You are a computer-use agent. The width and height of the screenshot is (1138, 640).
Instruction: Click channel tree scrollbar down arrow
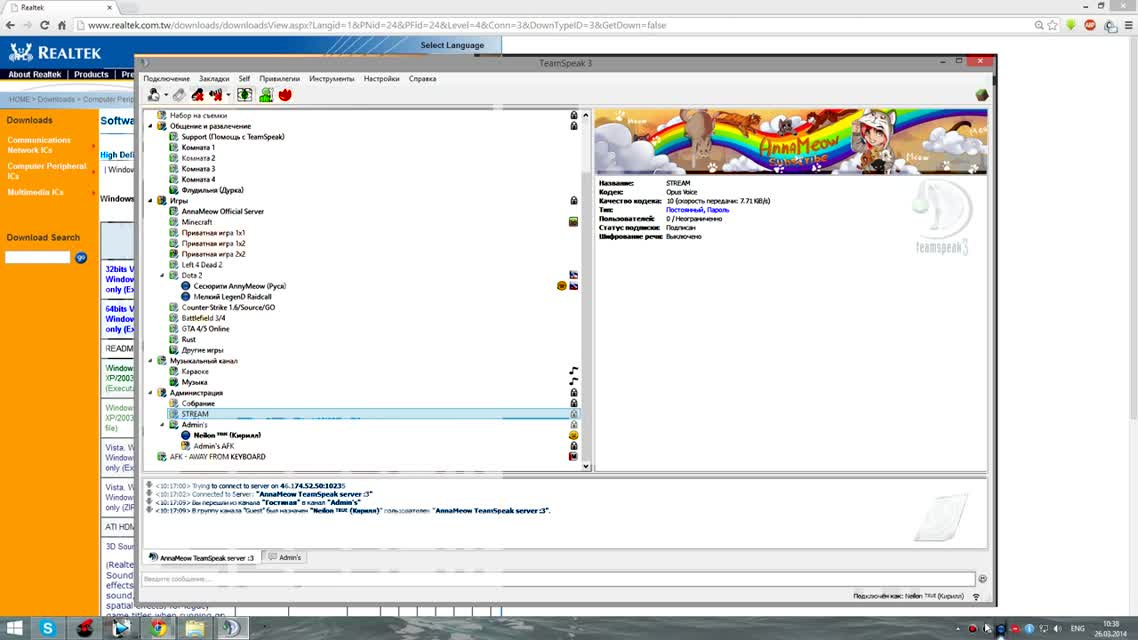click(586, 467)
